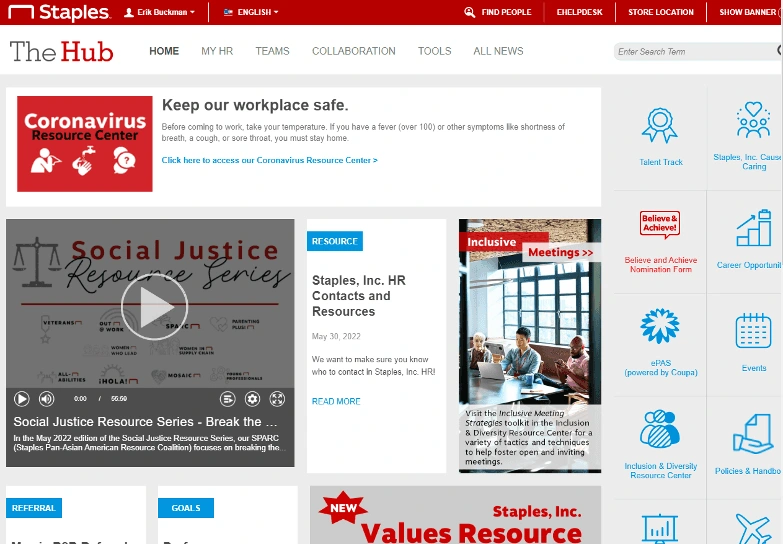Open the Erik Buckman user dropdown
Viewport: 783px width, 544px height.
tap(159, 12)
